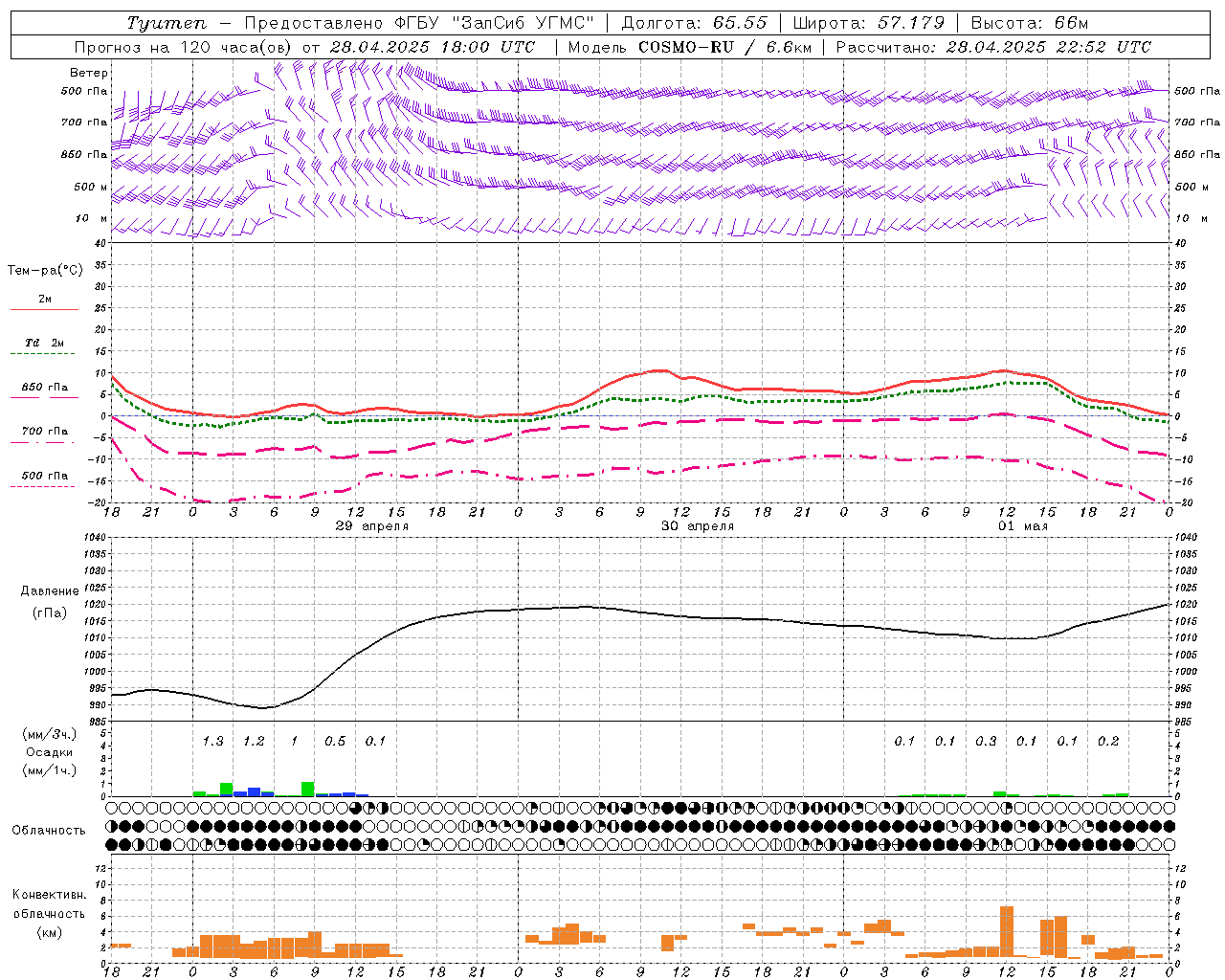Click the "Высота: 66м" header field
1225x980 pixels.
1029,23
